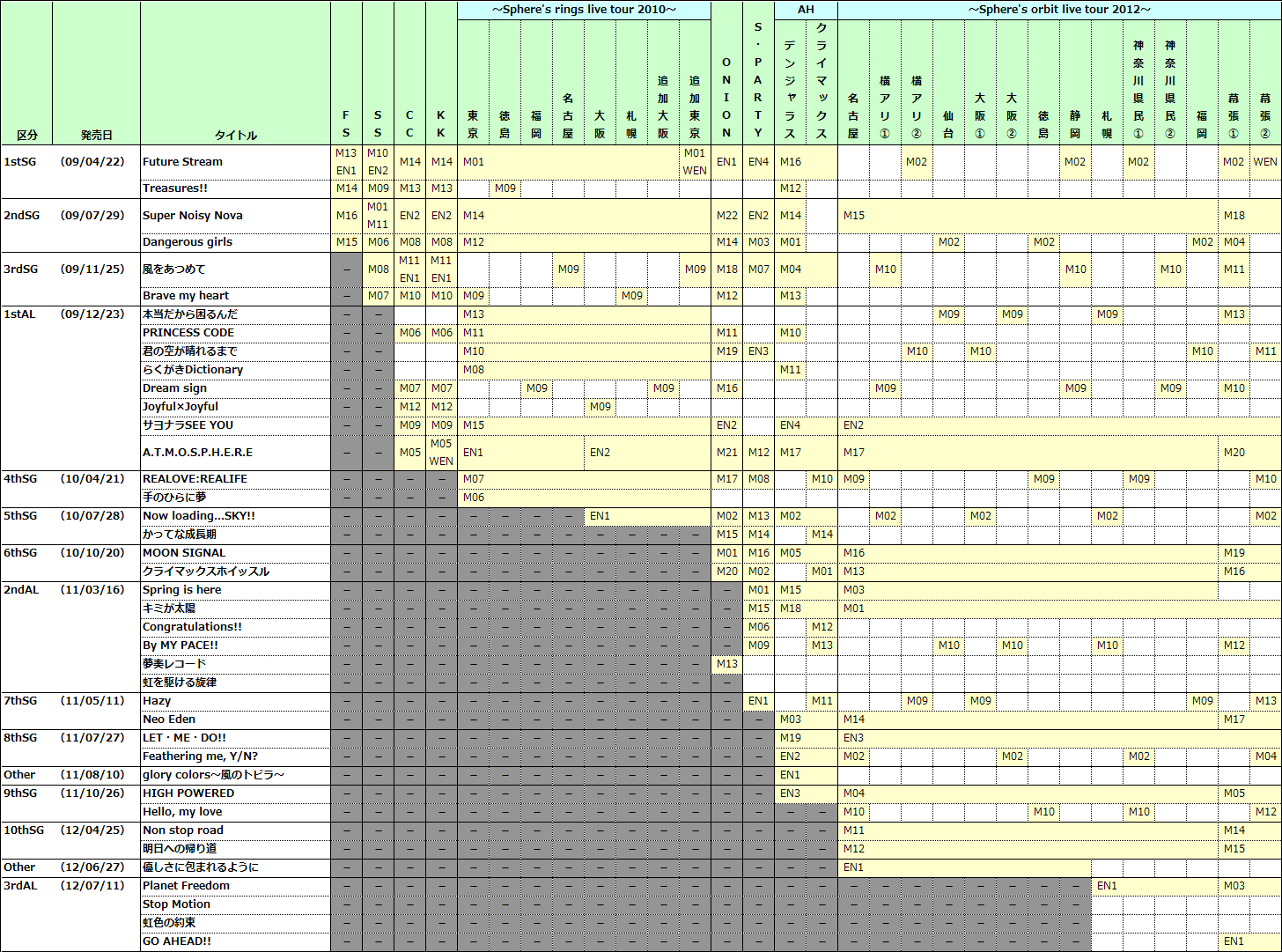Click the title 君の空が晴れるまで
The height and width of the screenshot is (952, 1282).
tap(189, 351)
